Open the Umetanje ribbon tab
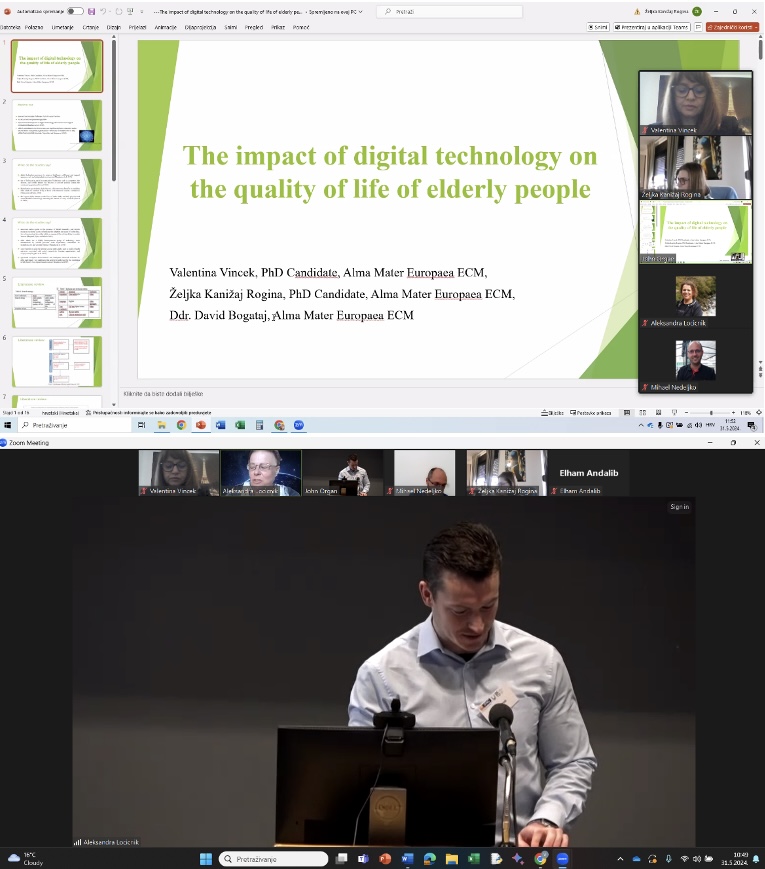The image size is (765, 869). click(x=63, y=27)
